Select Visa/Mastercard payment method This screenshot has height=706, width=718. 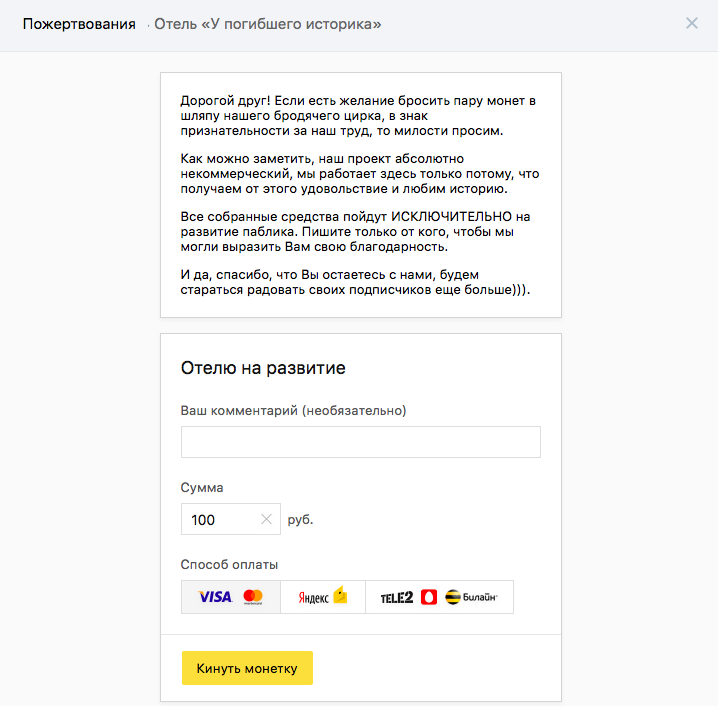click(x=231, y=597)
